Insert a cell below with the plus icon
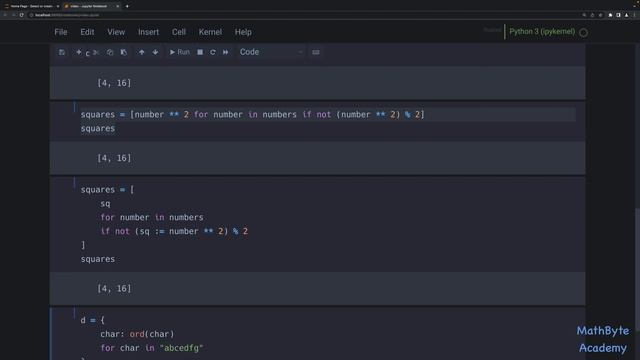The width and height of the screenshot is (640, 360). [78, 52]
